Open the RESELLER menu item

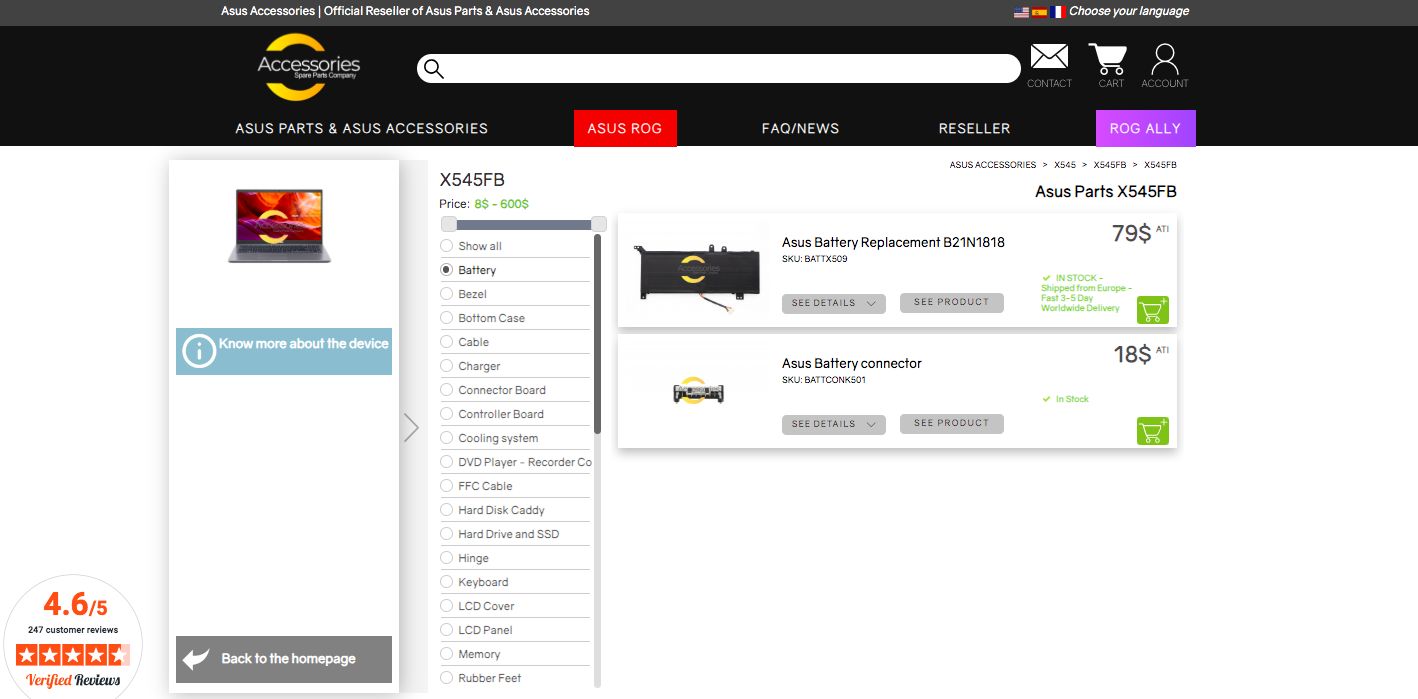pyautogui.click(x=974, y=128)
